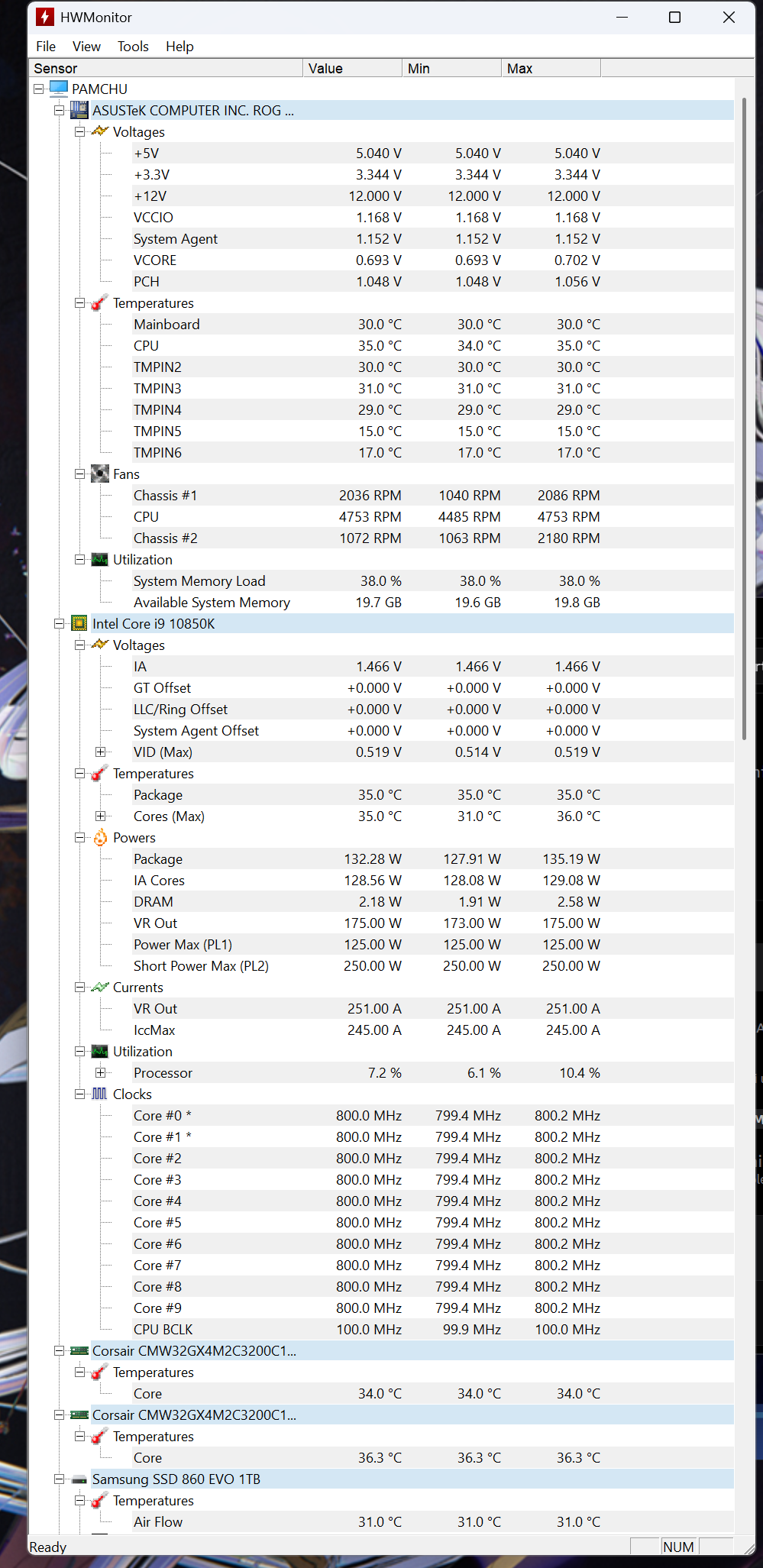Expand the Cores (Max) temperature row
This screenshot has width=763, height=1568.
pyautogui.click(x=100, y=816)
